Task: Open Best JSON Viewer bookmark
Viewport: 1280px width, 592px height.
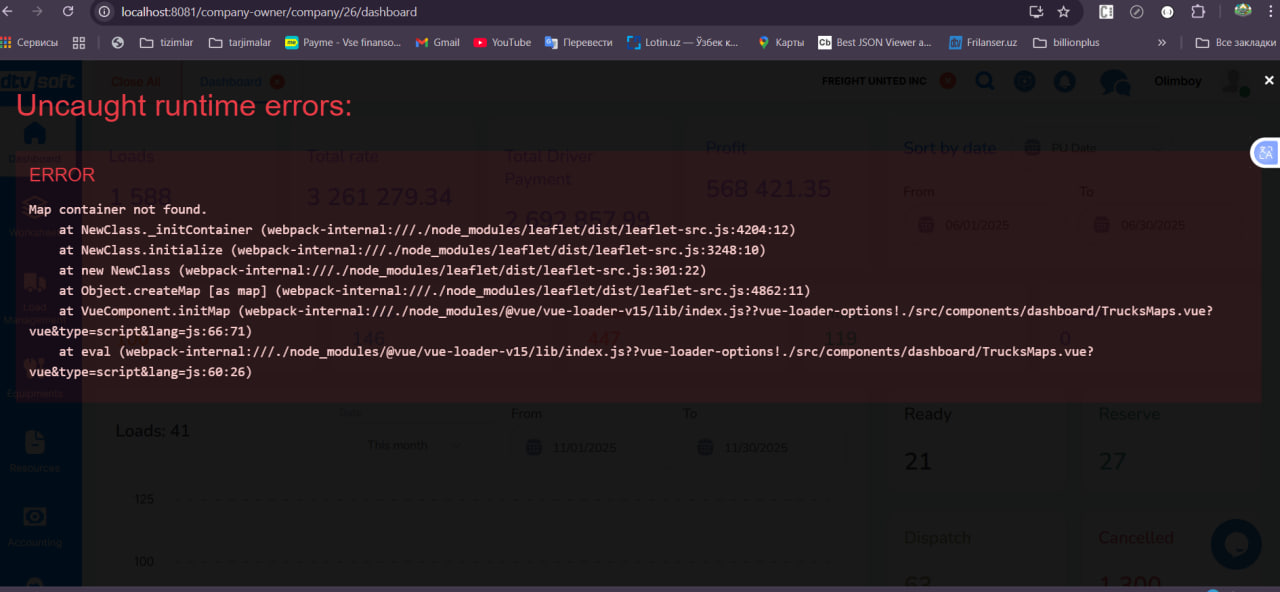Action: pyautogui.click(x=874, y=42)
